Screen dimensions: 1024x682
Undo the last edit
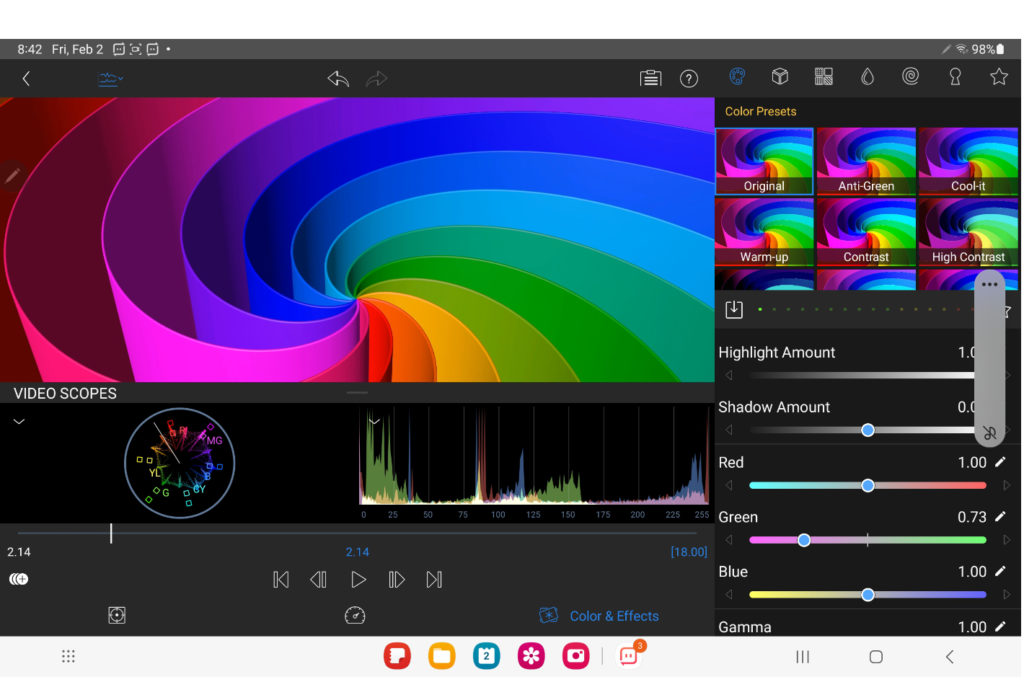[x=338, y=79]
